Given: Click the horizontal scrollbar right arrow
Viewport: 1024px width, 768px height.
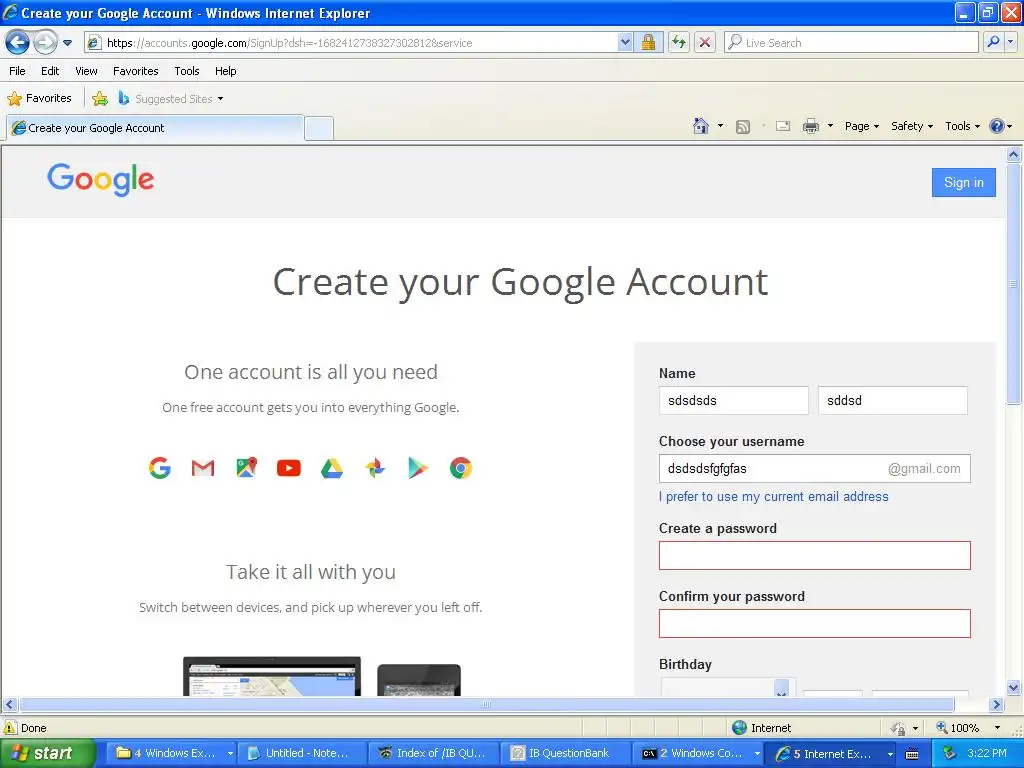Looking at the screenshot, I should tap(996, 705).
